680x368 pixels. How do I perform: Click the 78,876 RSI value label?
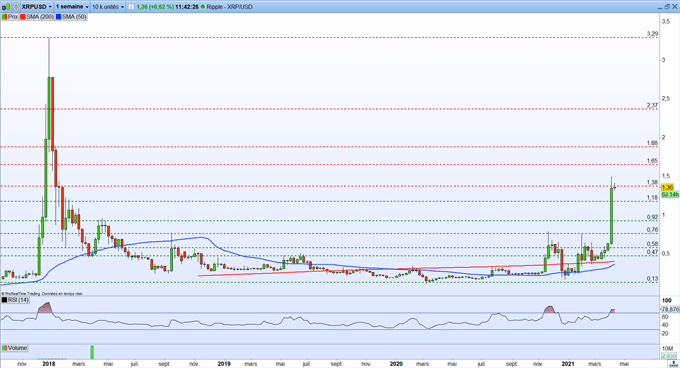click(670, 309)
